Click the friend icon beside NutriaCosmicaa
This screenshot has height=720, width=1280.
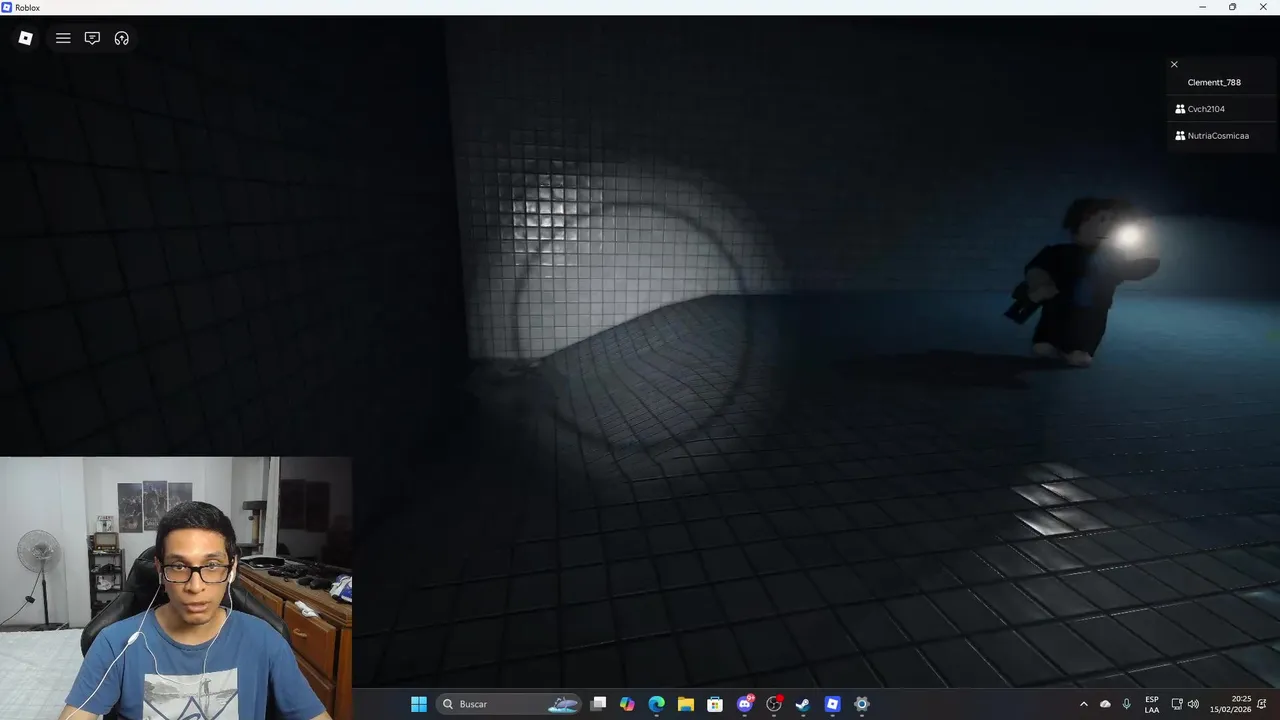click(x=1180, y=136)
